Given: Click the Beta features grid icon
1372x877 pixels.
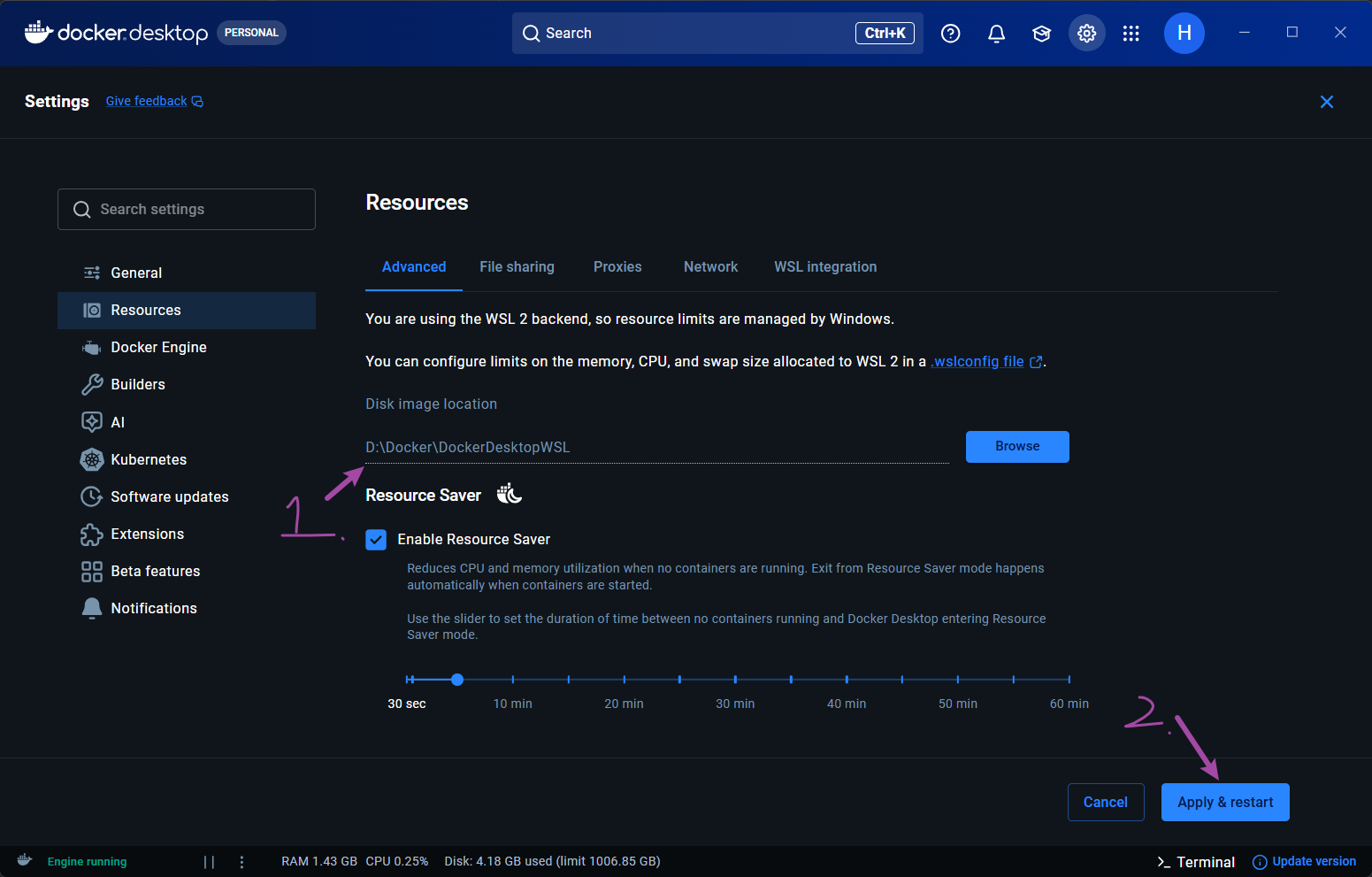Looking at the screenshot, I should point(92,572).
